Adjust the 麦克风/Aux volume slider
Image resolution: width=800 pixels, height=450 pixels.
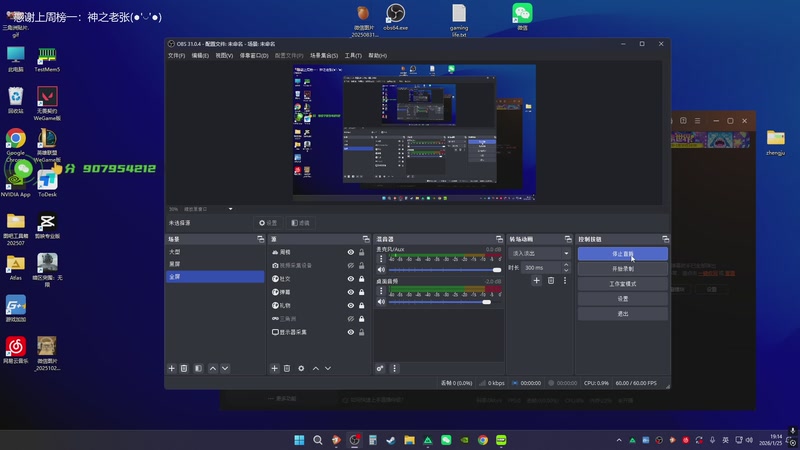444,270
